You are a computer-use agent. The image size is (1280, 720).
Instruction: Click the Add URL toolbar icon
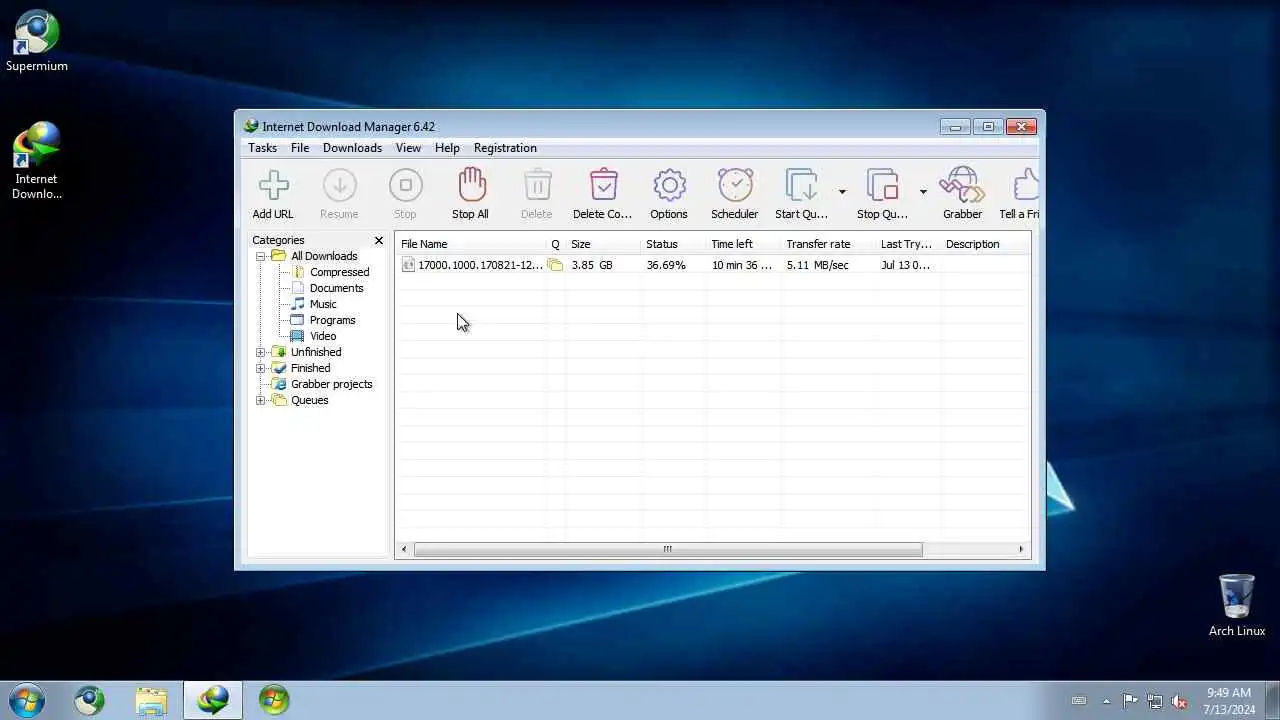pos(273,185)
